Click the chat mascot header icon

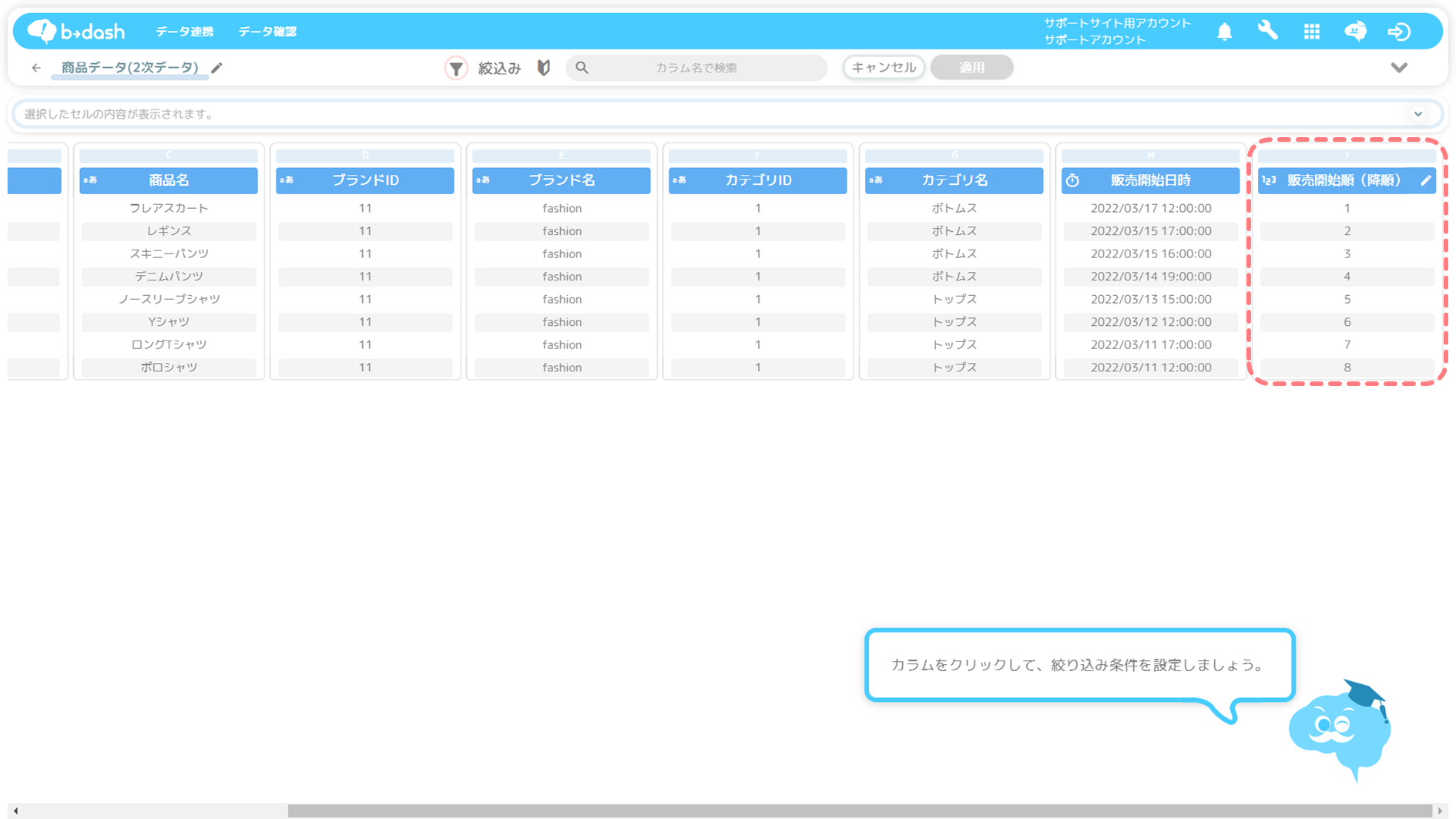[x=1355, y=31]
